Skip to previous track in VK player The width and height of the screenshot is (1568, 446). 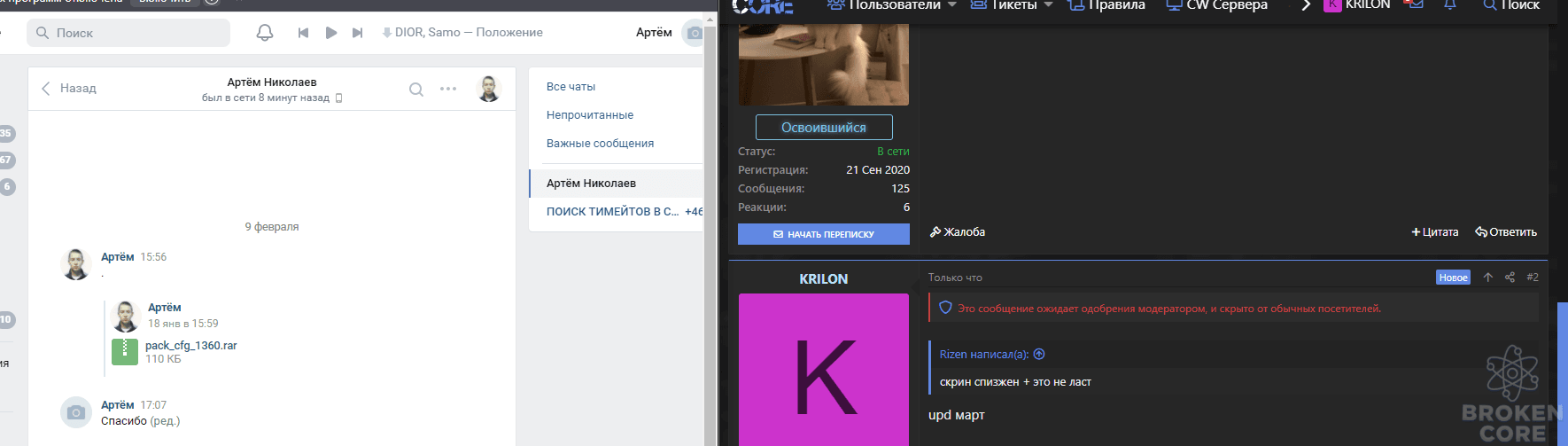pos(303,33)
